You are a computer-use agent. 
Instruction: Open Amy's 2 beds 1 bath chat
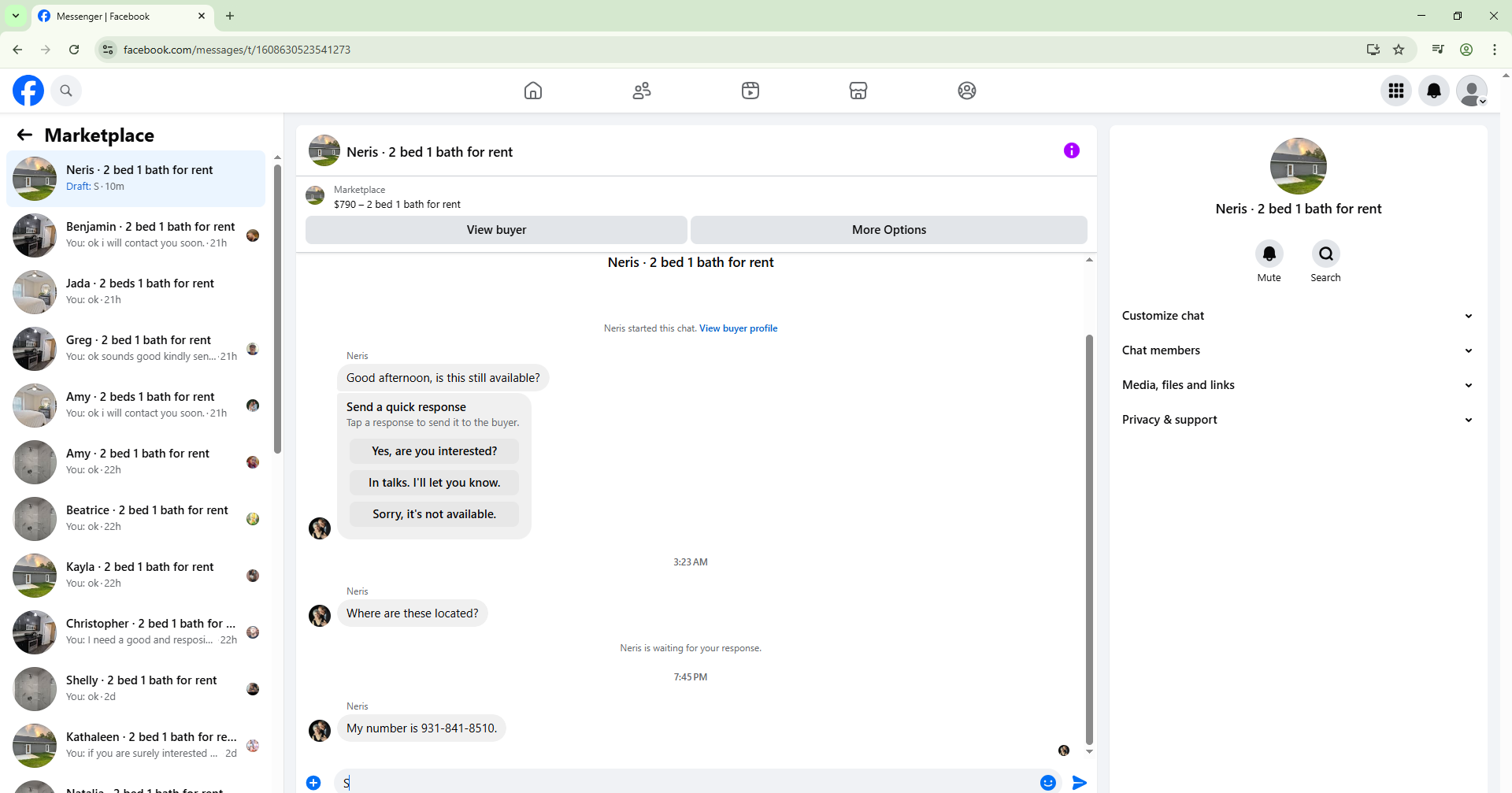(135, 406)
